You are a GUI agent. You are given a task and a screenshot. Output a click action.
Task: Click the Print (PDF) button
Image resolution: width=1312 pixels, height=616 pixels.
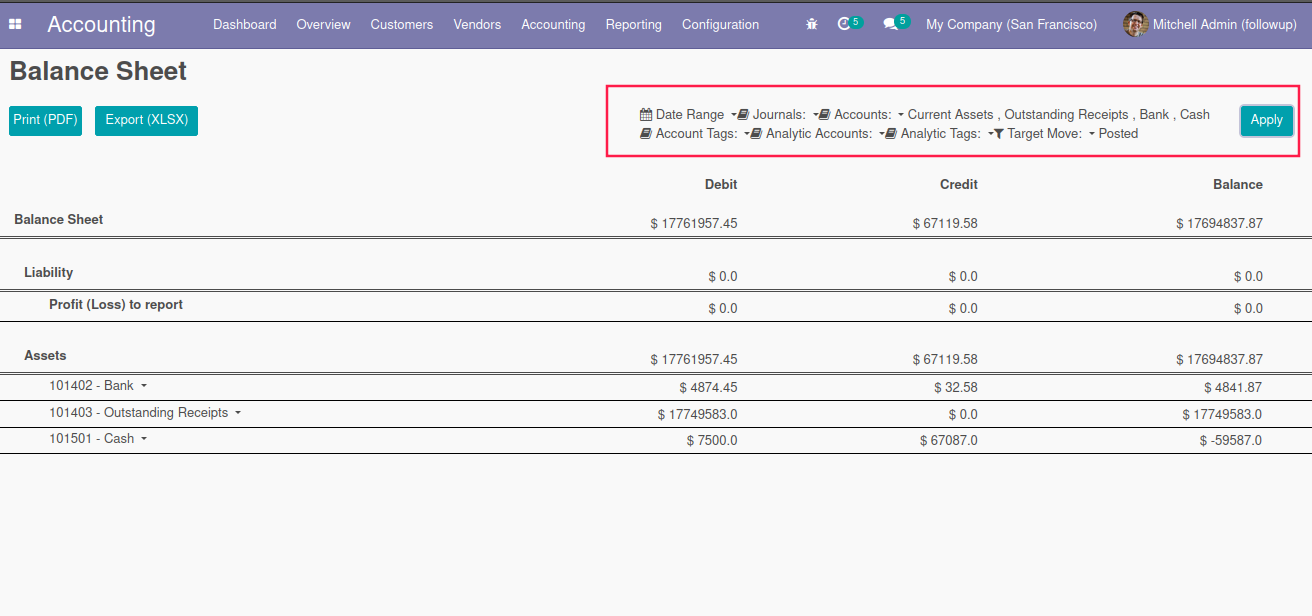45,120
